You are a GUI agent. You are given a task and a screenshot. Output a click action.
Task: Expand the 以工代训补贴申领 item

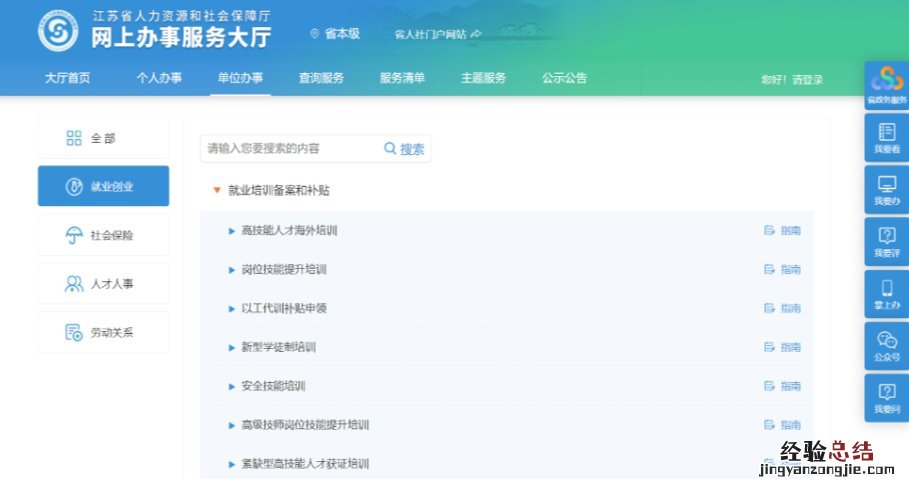click(231, 308)
